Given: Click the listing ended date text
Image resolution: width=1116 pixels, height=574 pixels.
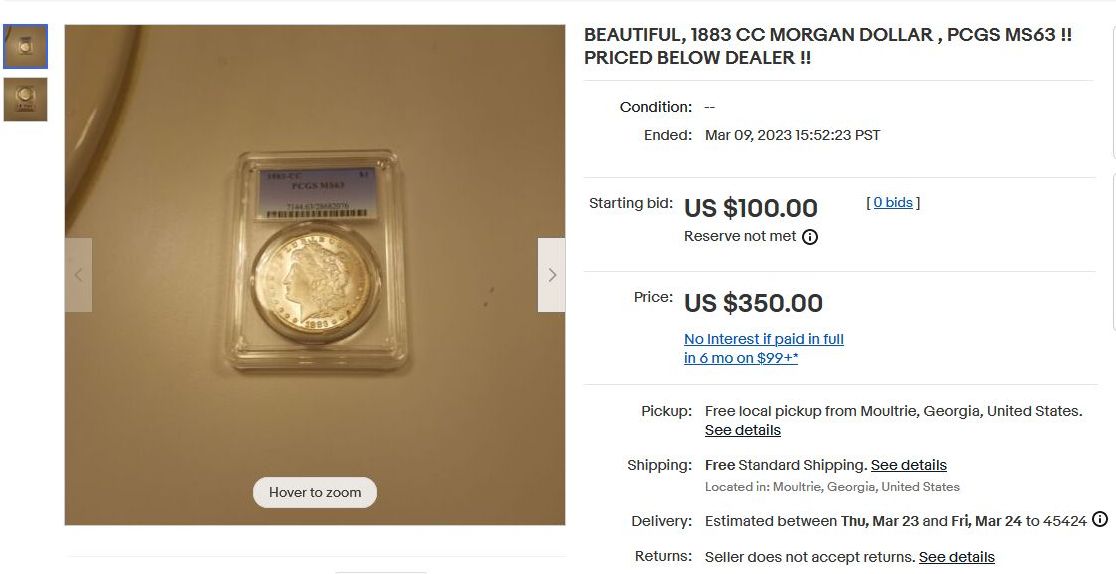Looking at the screenshot, I should (x=792, y=135).
